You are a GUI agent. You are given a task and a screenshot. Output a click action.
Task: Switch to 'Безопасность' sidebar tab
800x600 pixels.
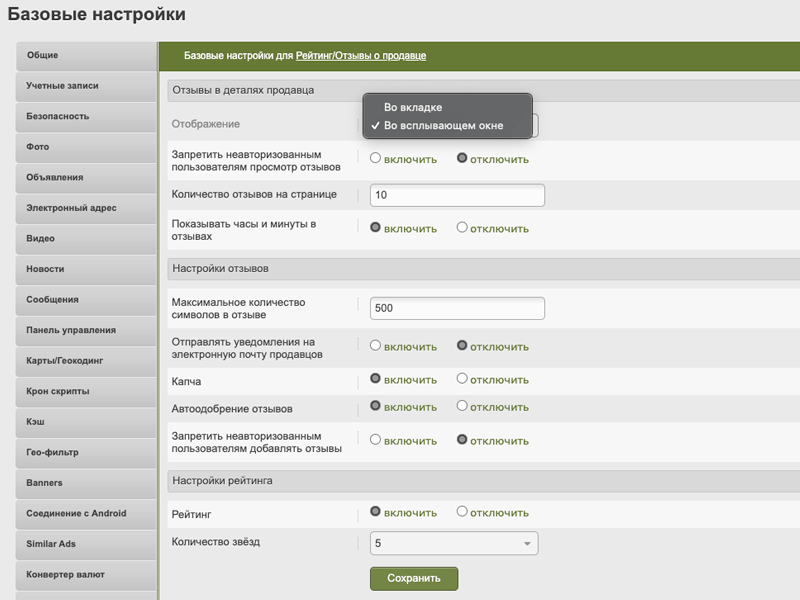click(86, 116)
